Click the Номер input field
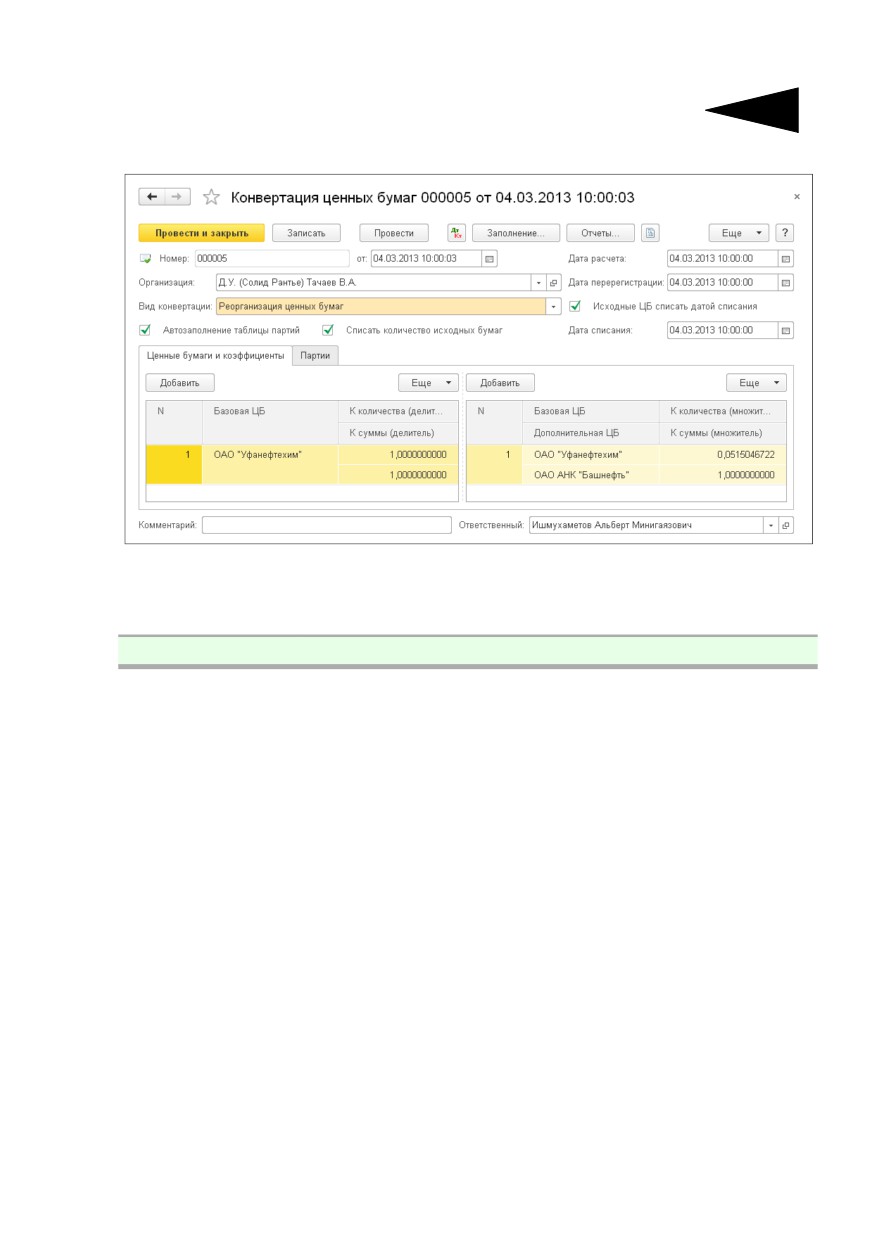 point(272,258)
